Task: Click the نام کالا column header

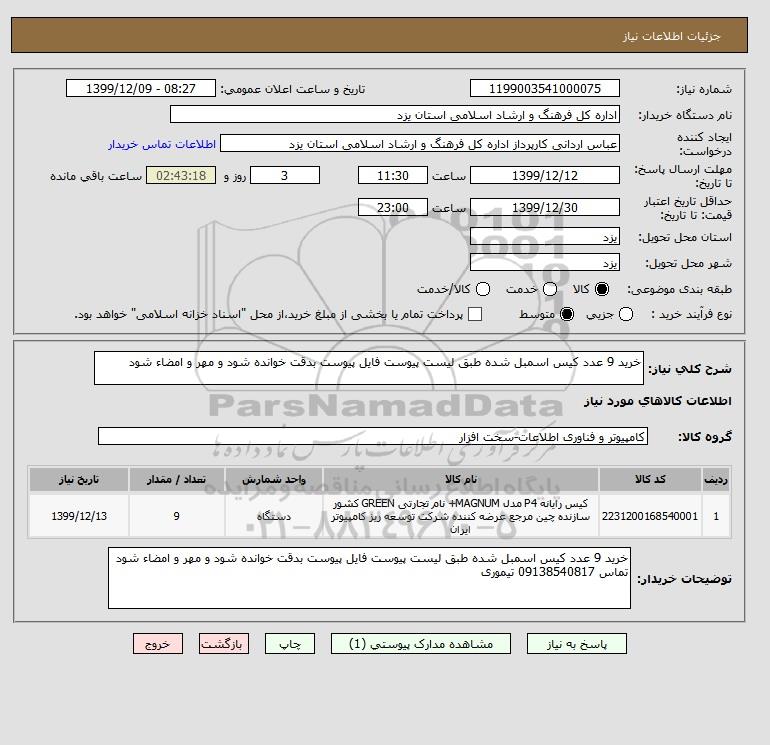Action: (x=461, y=479)
